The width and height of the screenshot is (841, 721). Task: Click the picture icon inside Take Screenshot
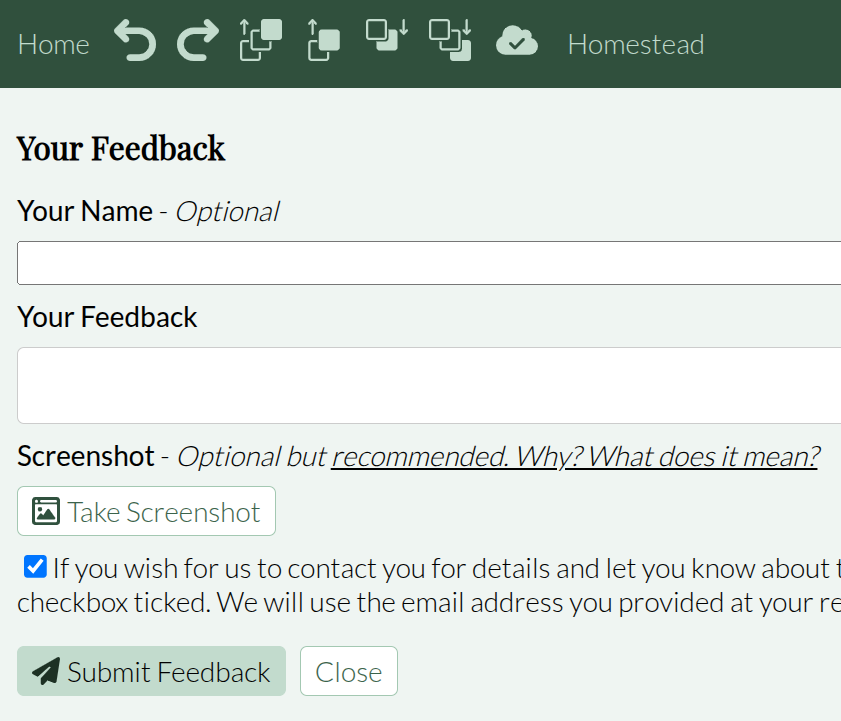[46, 511]
